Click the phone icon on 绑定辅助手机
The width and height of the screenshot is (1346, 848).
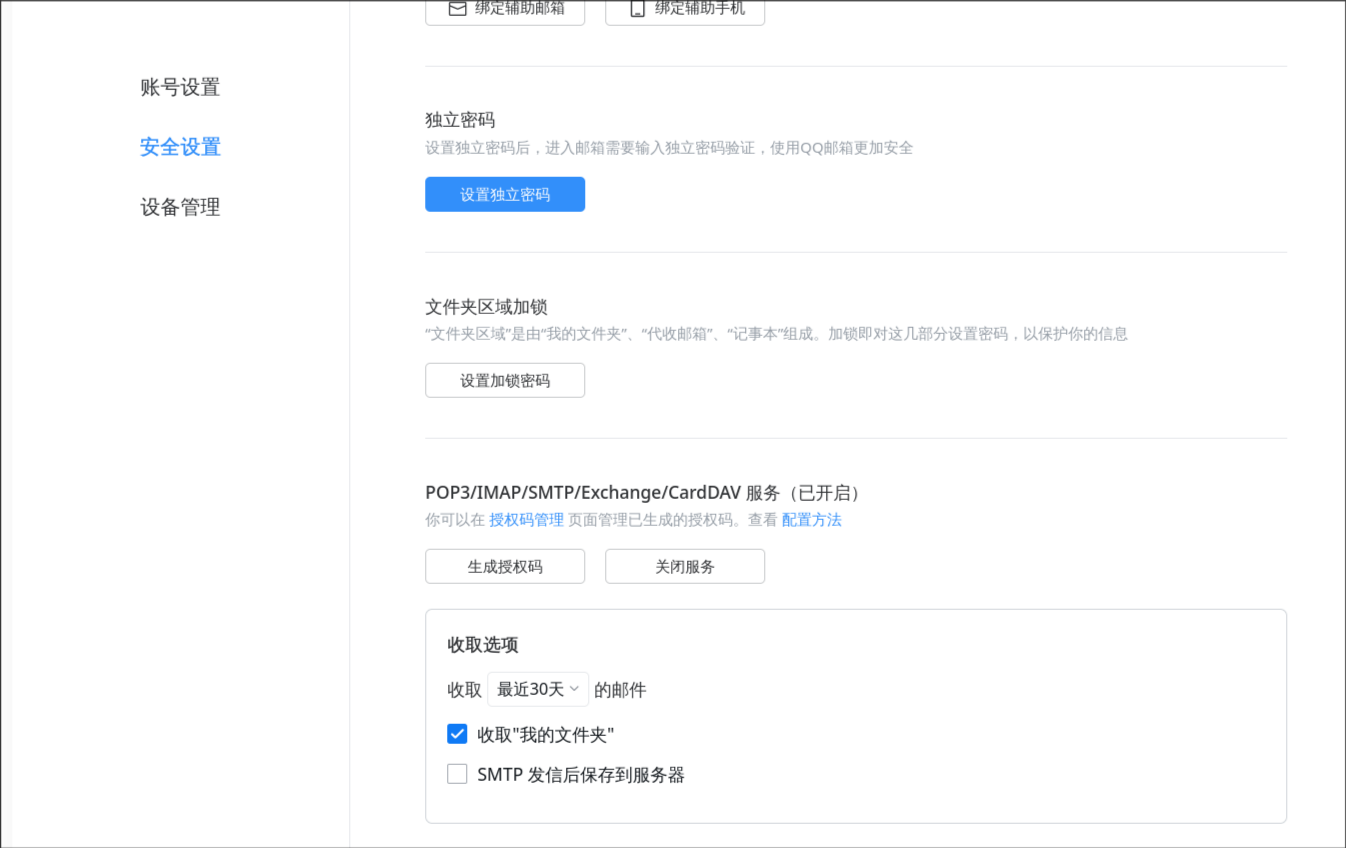point(637,8)
